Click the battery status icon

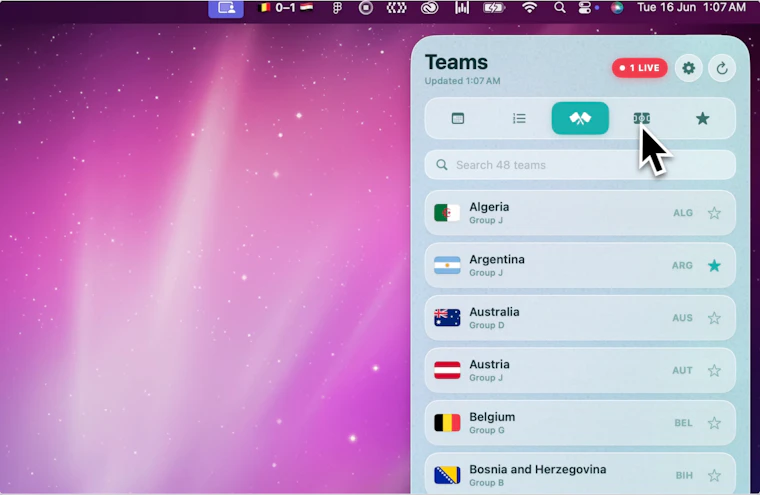(494, 8)
